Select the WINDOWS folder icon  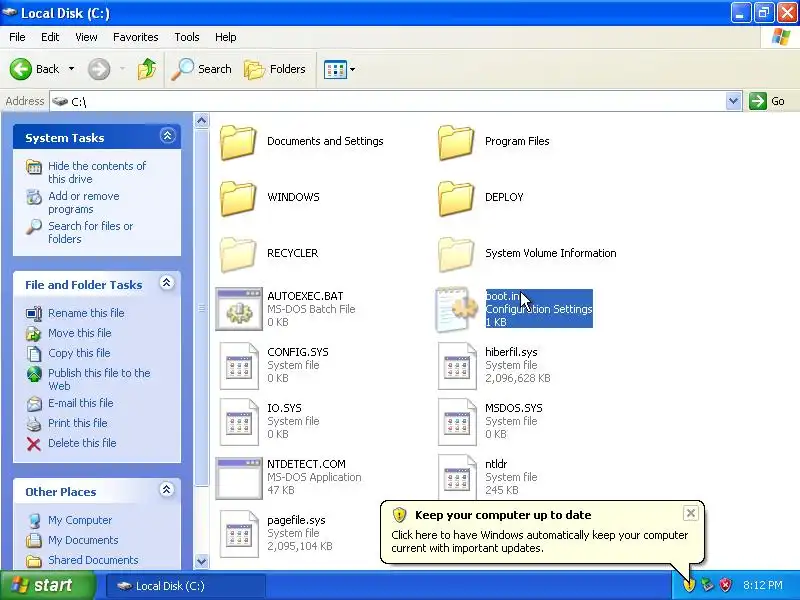pyautogui.click(x=238, y=198)
